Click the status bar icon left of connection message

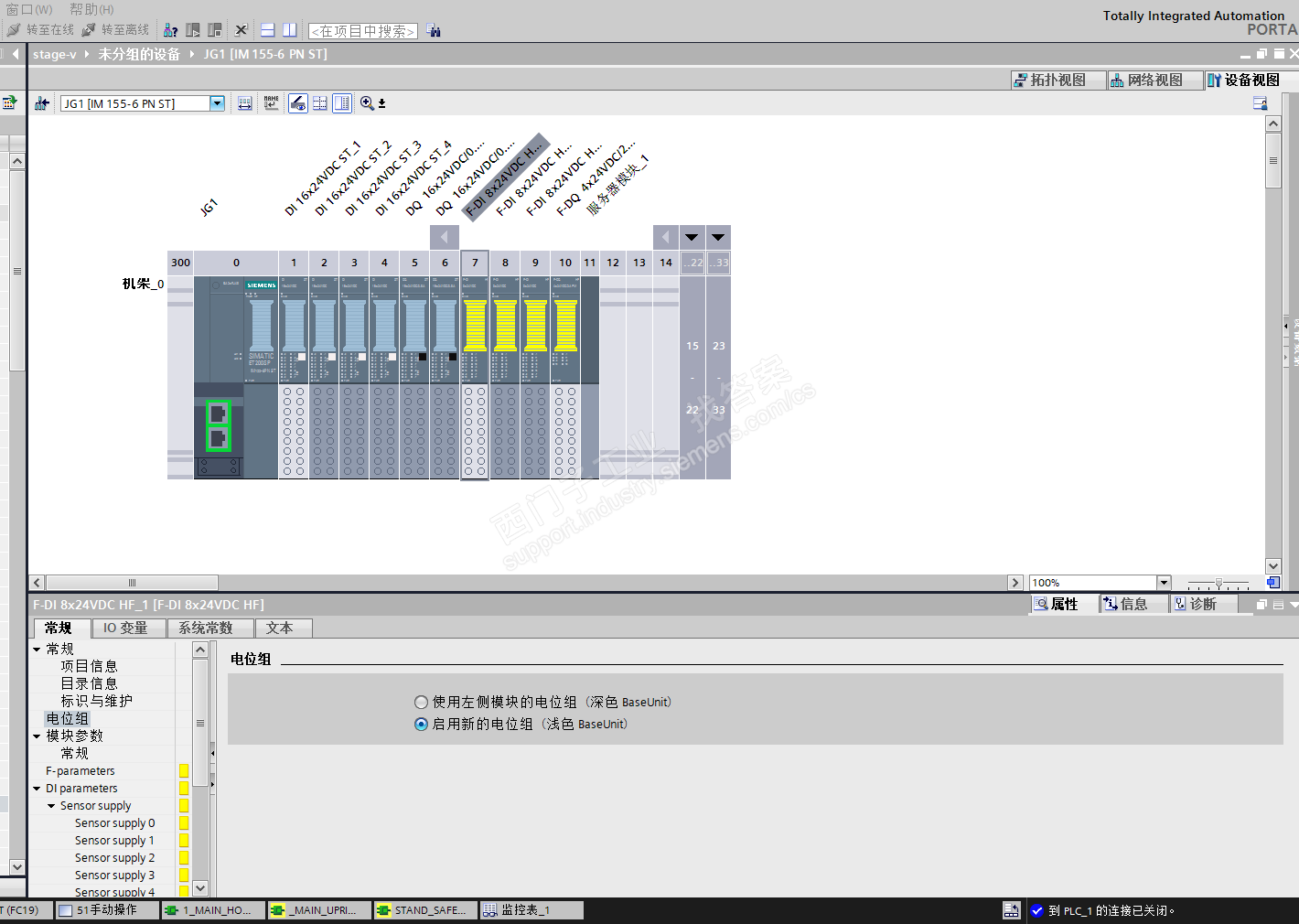[x=1011, y=910]
